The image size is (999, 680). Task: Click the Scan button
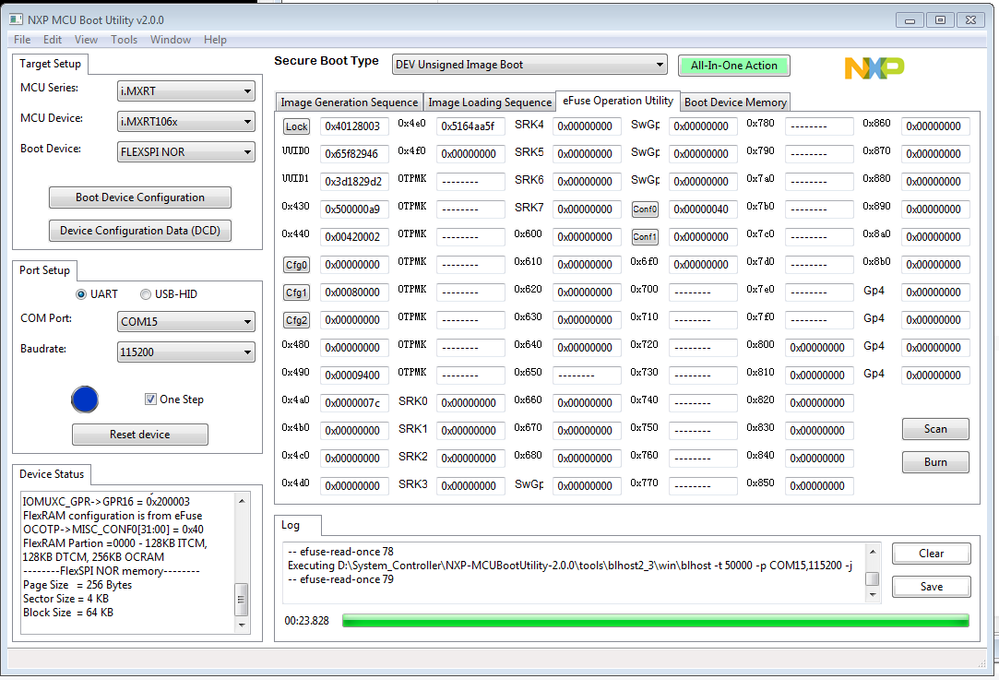[935, 429]
